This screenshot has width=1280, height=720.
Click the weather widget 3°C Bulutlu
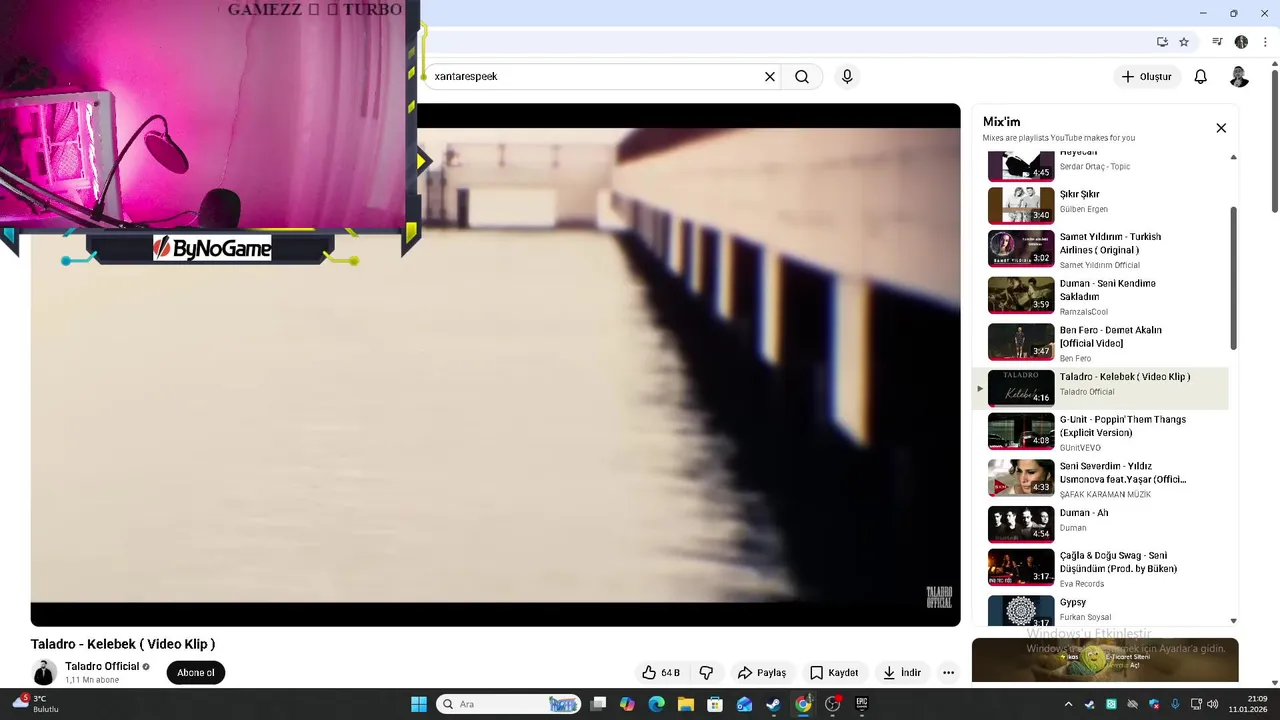click(36, 704)
